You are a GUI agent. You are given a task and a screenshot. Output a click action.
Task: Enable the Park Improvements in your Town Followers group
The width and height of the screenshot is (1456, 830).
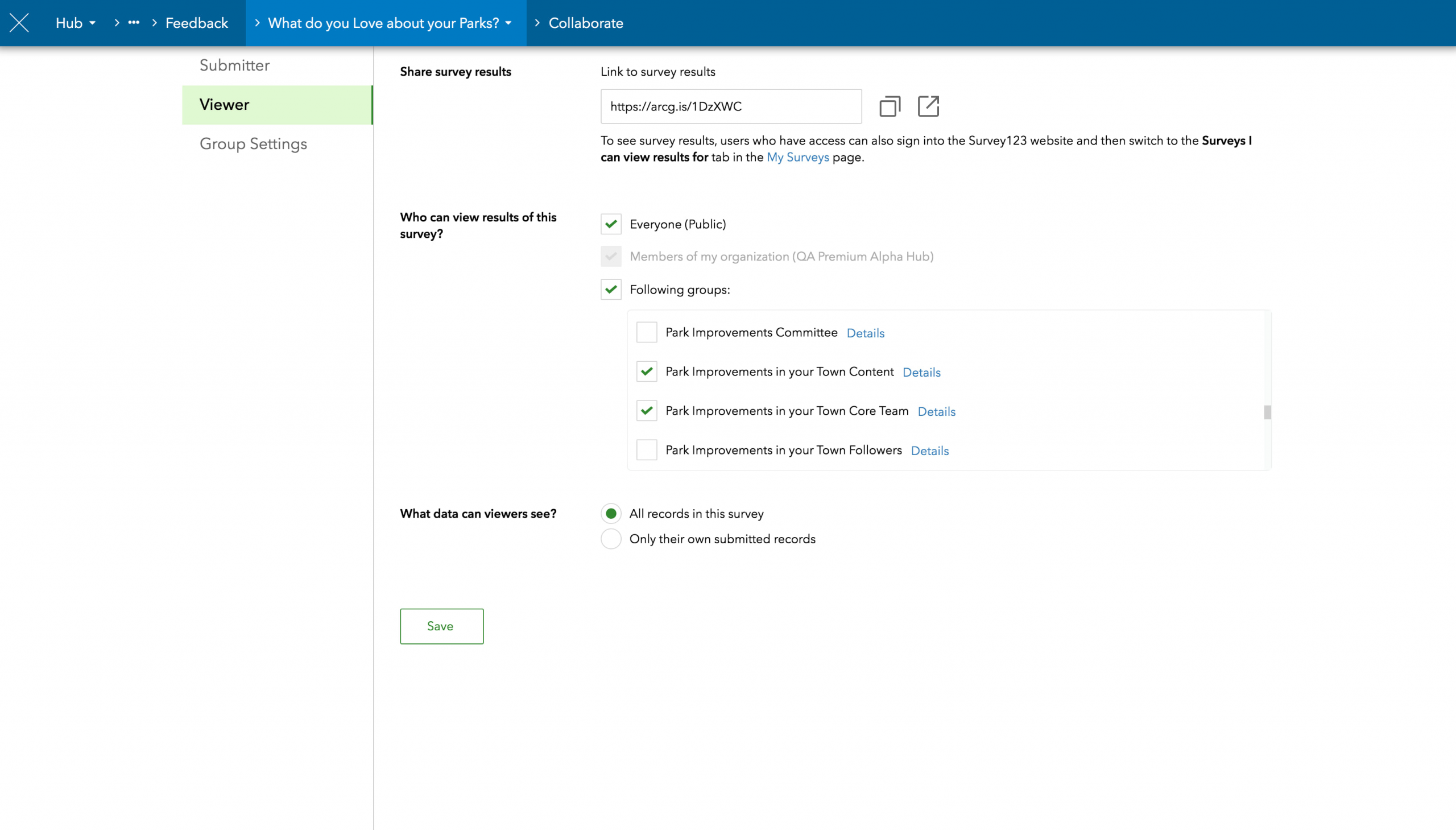(646, 451)
